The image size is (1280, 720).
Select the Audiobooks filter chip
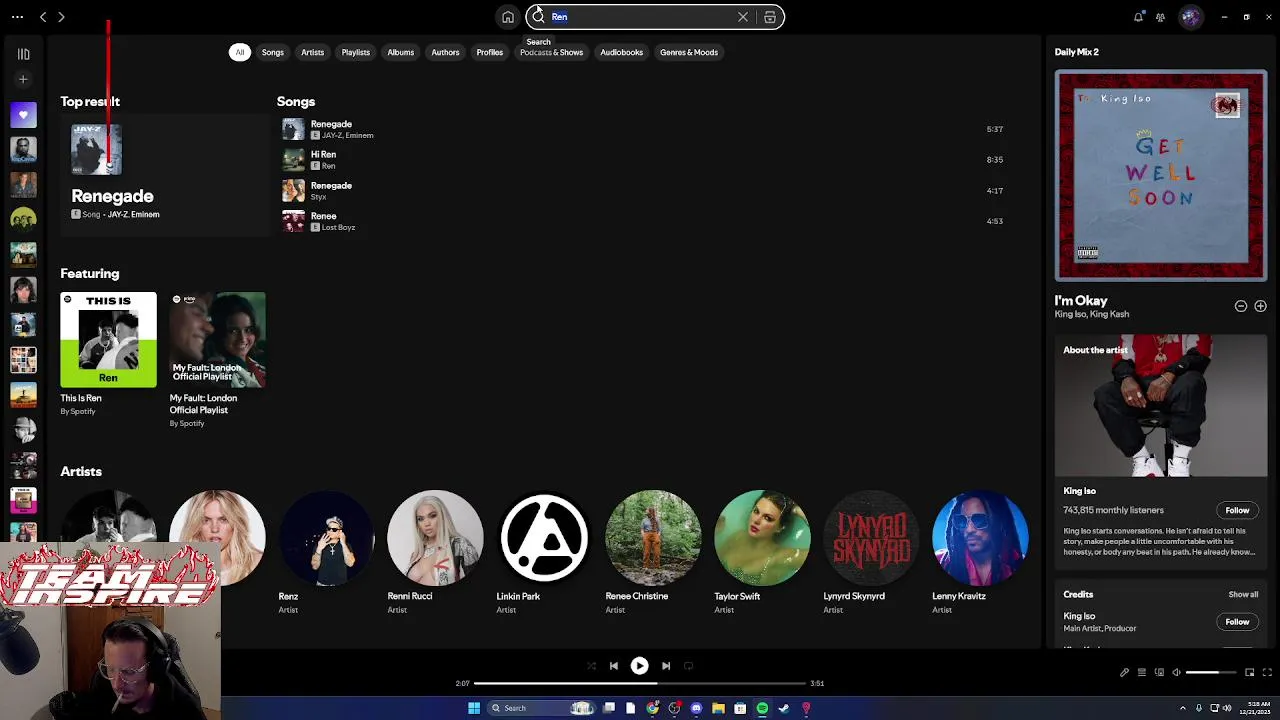pos(622,52)
